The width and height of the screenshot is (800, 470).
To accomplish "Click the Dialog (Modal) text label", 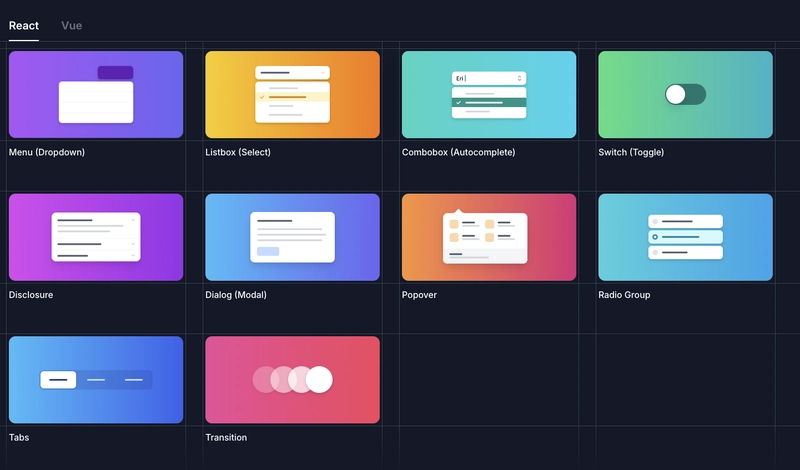I will pos(236,296).
